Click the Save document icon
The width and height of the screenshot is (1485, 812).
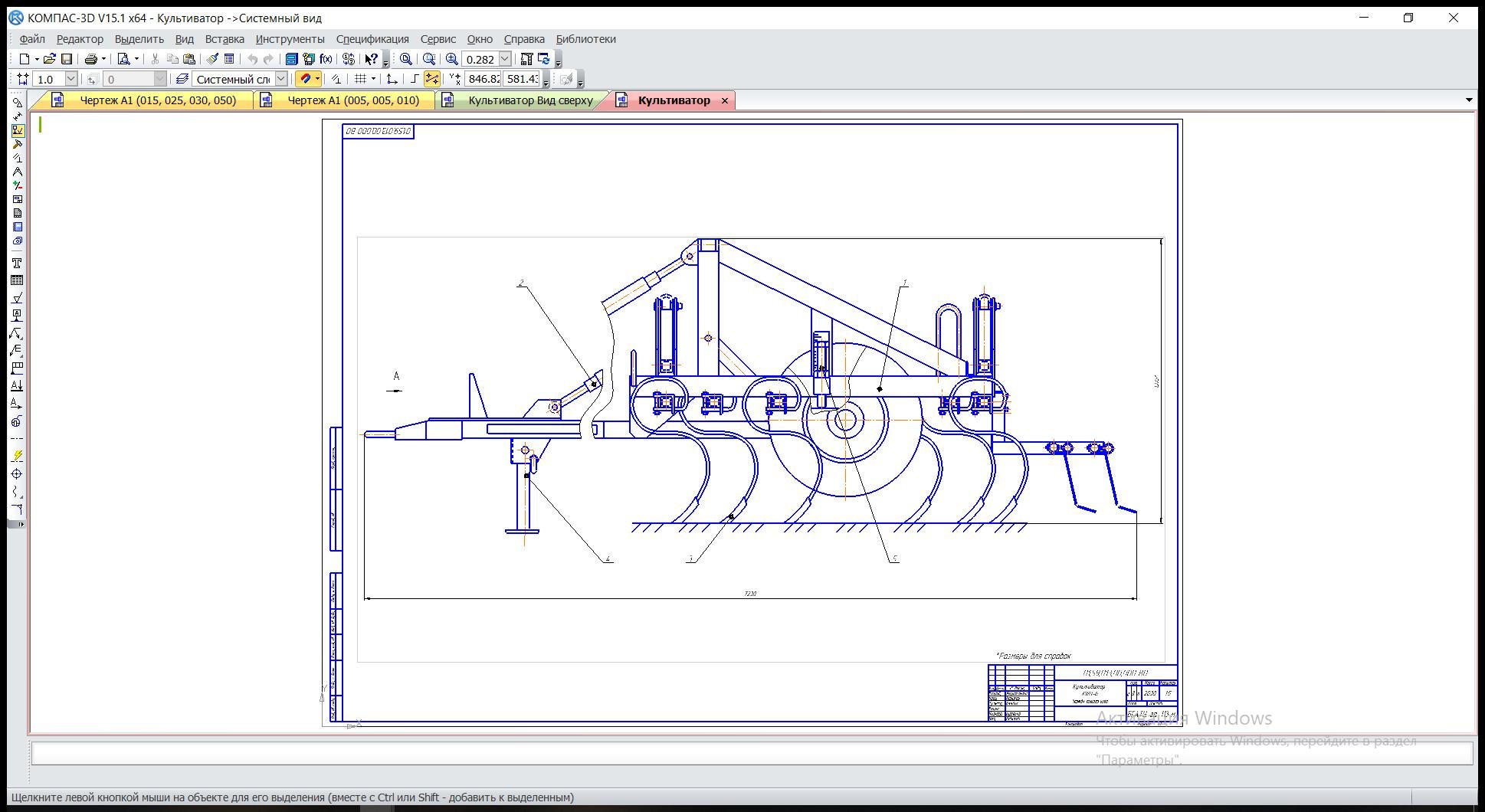coord(67,59)
